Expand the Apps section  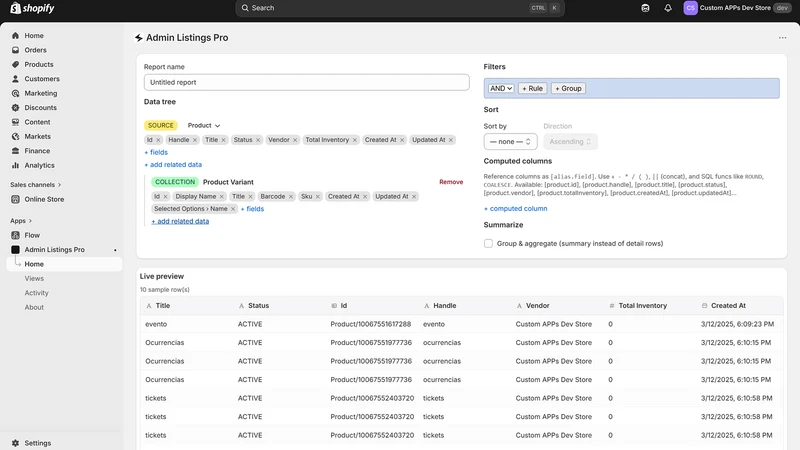21,221
